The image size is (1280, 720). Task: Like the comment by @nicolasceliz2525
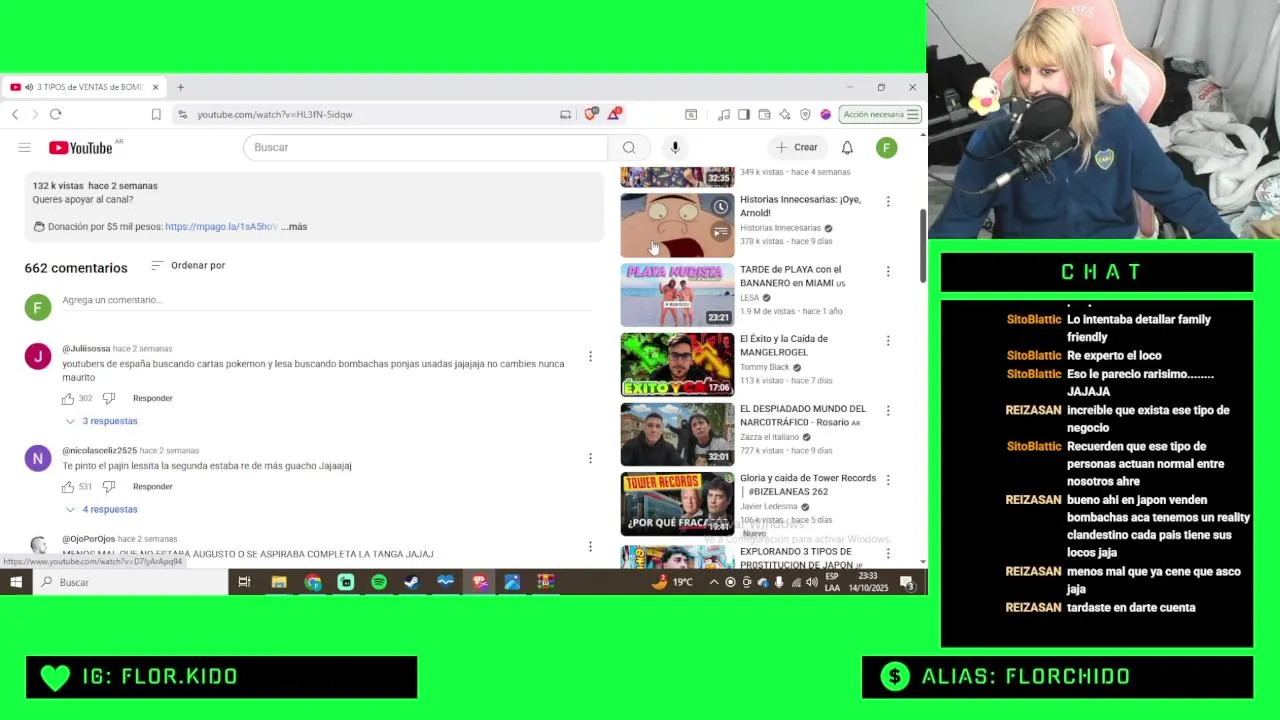68,486
